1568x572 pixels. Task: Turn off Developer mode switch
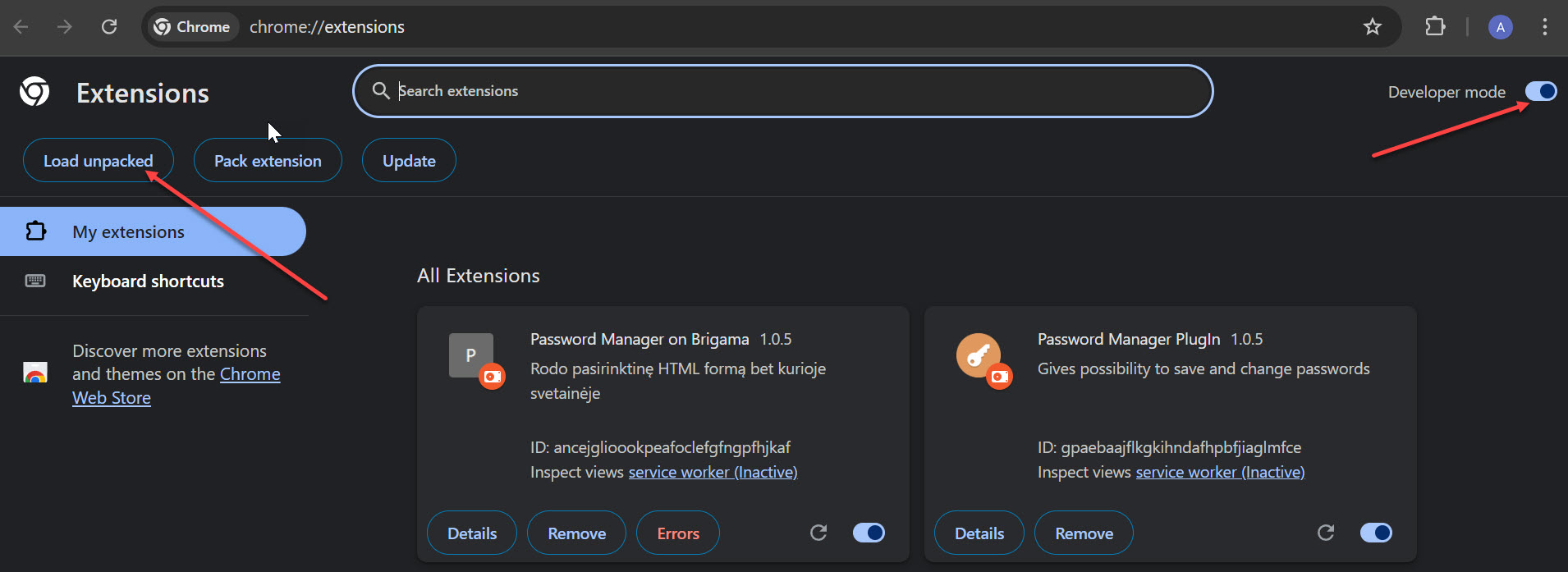point(1541,91)
